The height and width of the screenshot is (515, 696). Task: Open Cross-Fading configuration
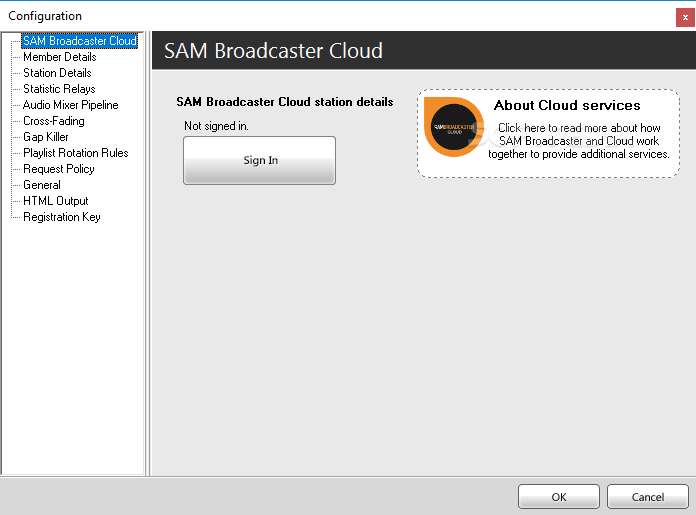[x=54, y=121]
